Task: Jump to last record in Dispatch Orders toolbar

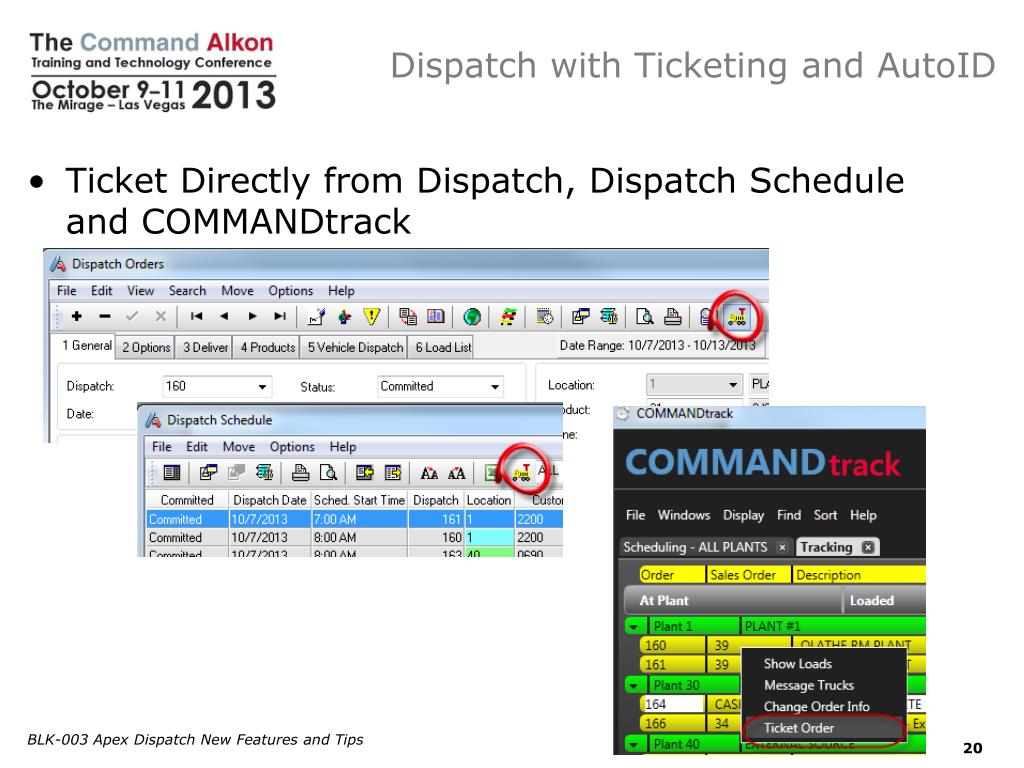Action: [x=280, y=317]
